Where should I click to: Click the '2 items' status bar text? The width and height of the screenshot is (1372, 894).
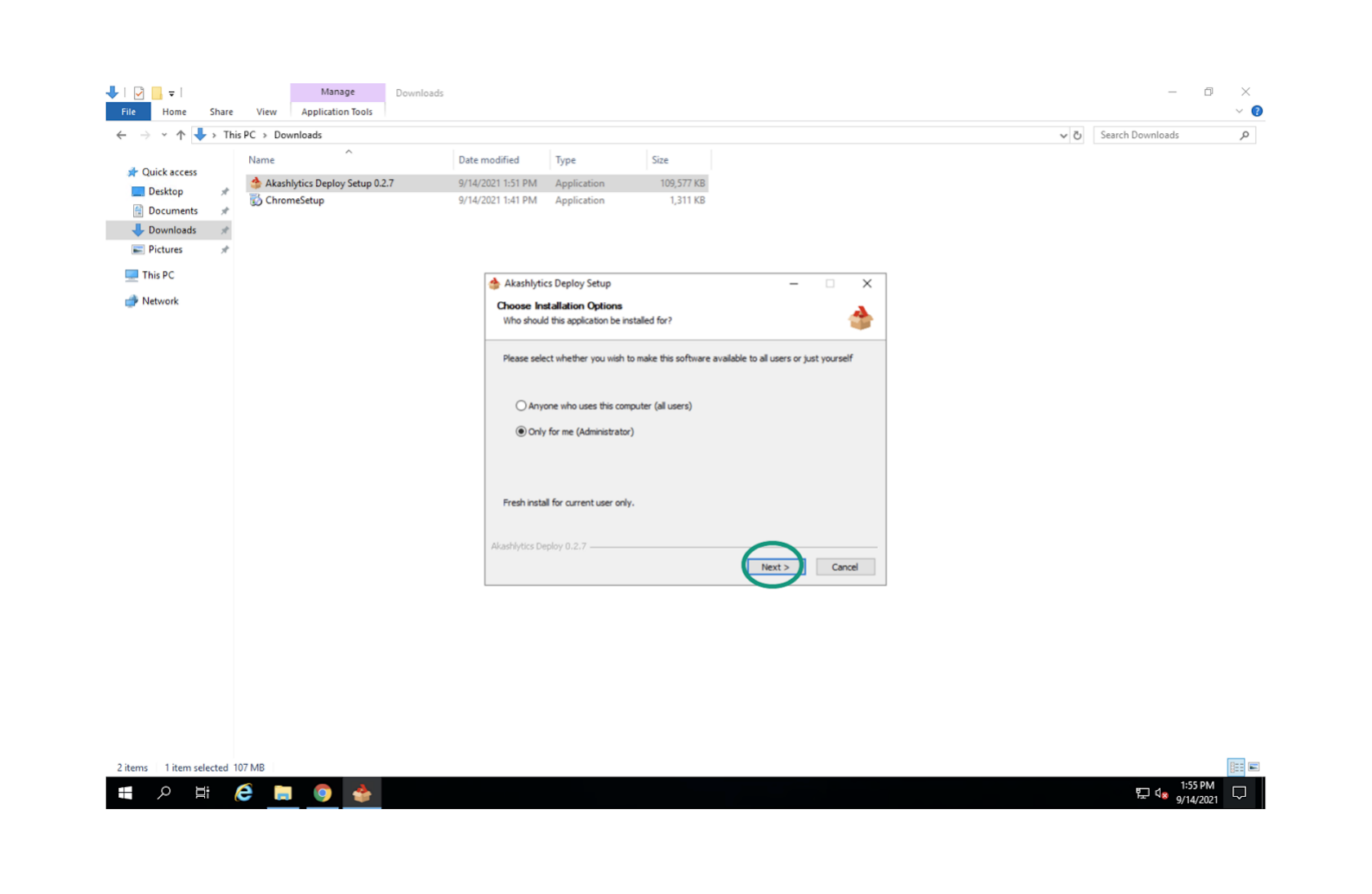tap(132, 768)
